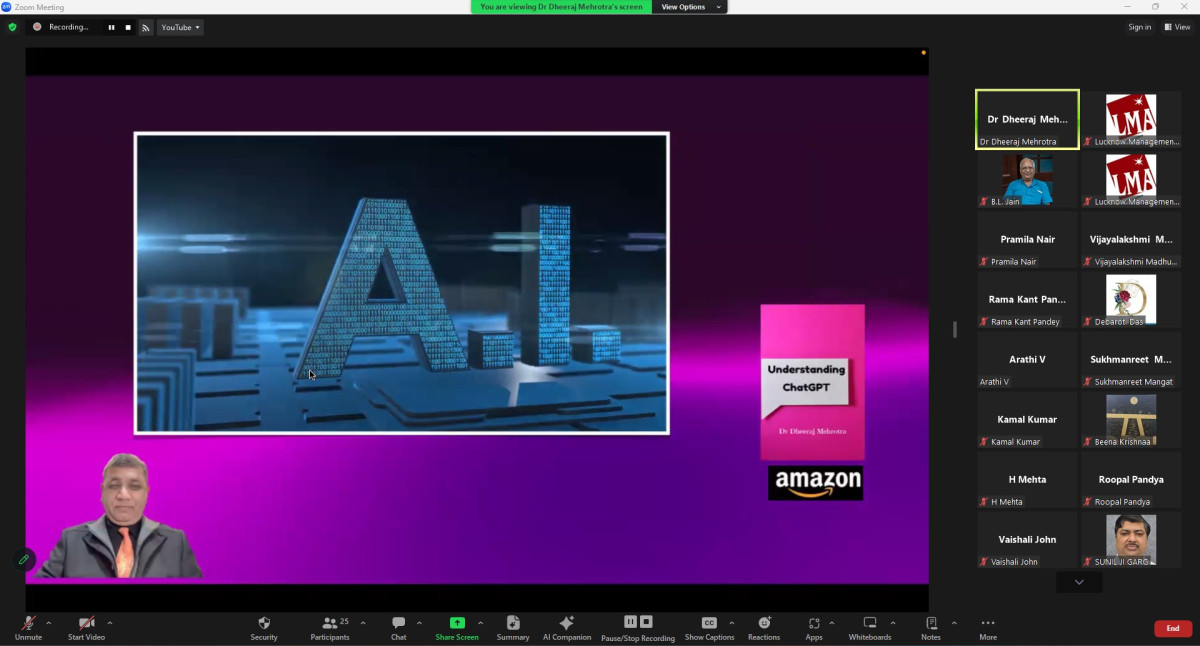
Task: Expand audio options arrow beside Unmute
Action: click(48, 623)
